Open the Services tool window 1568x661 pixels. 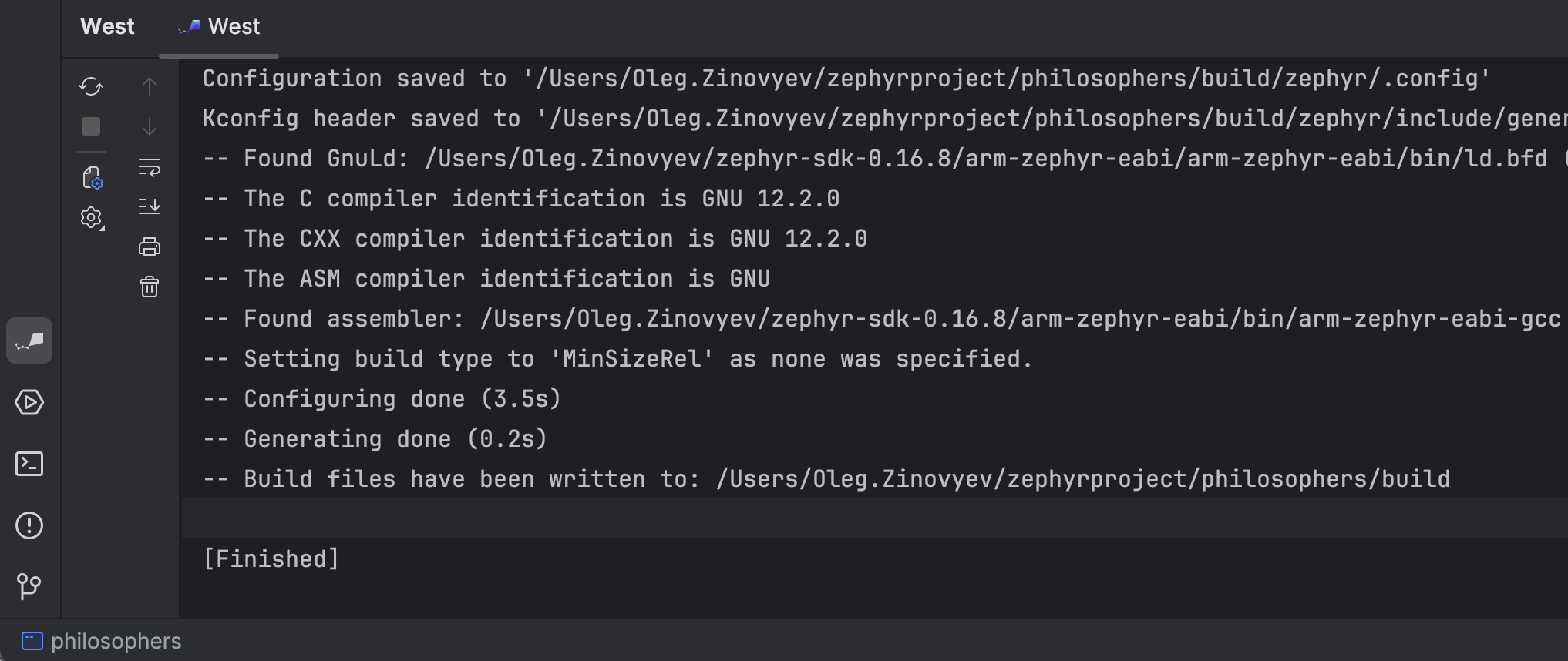point(29,402)
